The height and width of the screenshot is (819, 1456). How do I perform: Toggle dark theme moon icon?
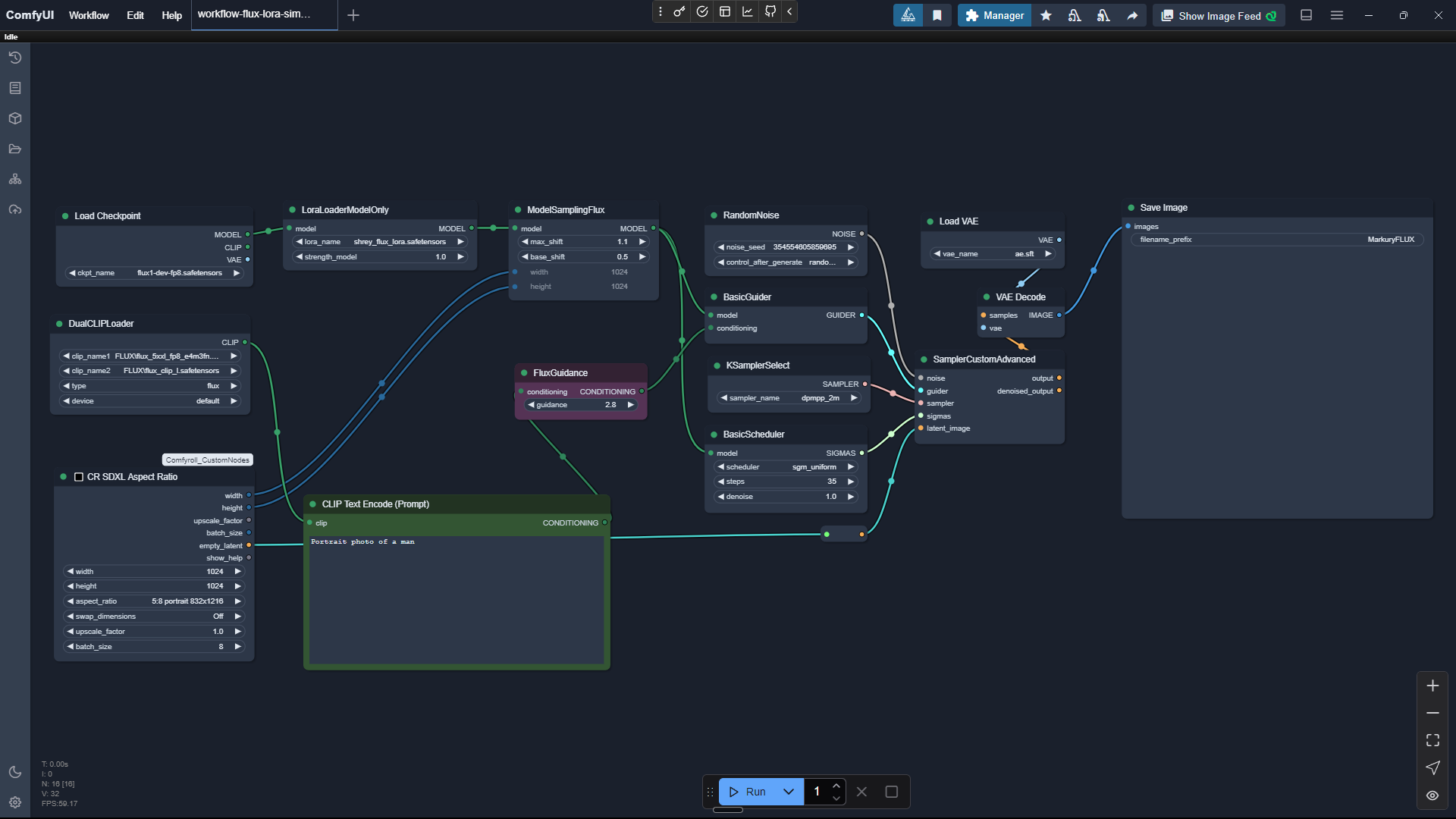[x=14, y=772]
